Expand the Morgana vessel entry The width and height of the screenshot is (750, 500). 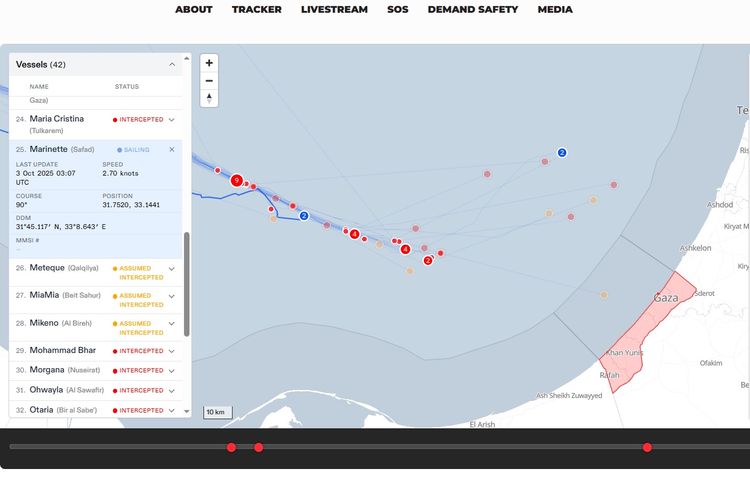point(171,370)
